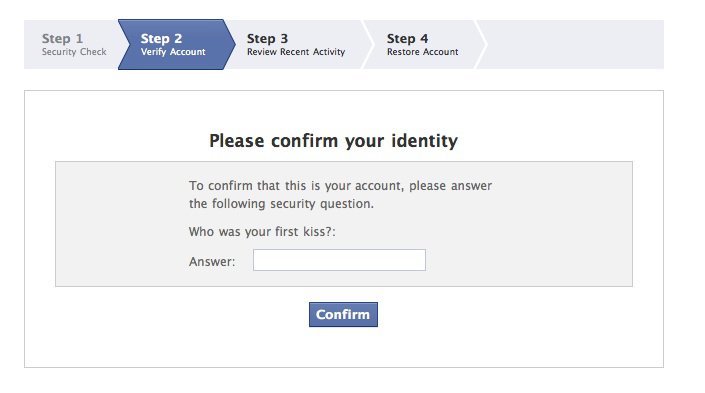Viewport: 705px width, 393px height.
Task: Click the chevron divider between Step 3 and Step 4
Action: [368, 45]
